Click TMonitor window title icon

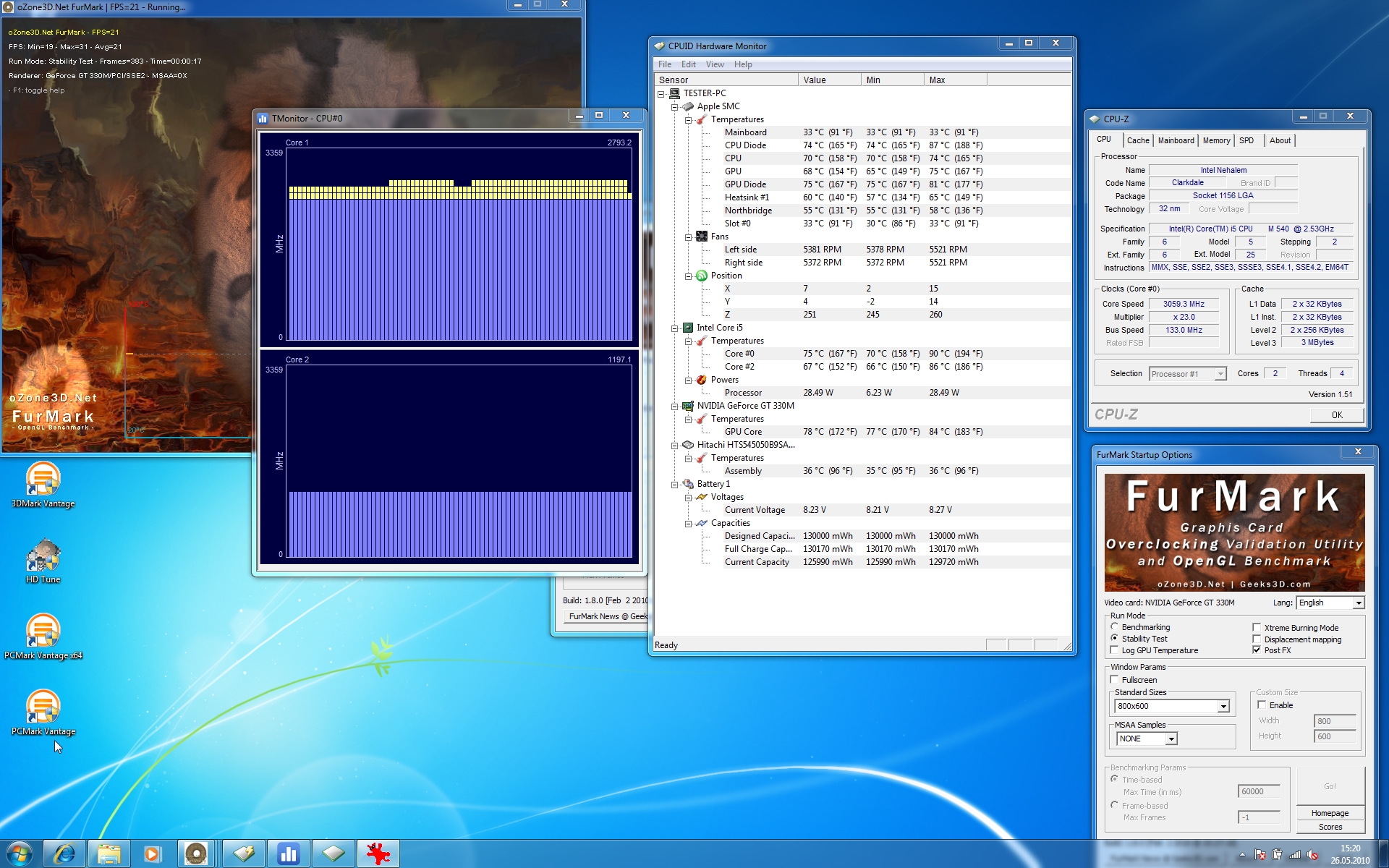pos(263,118)
